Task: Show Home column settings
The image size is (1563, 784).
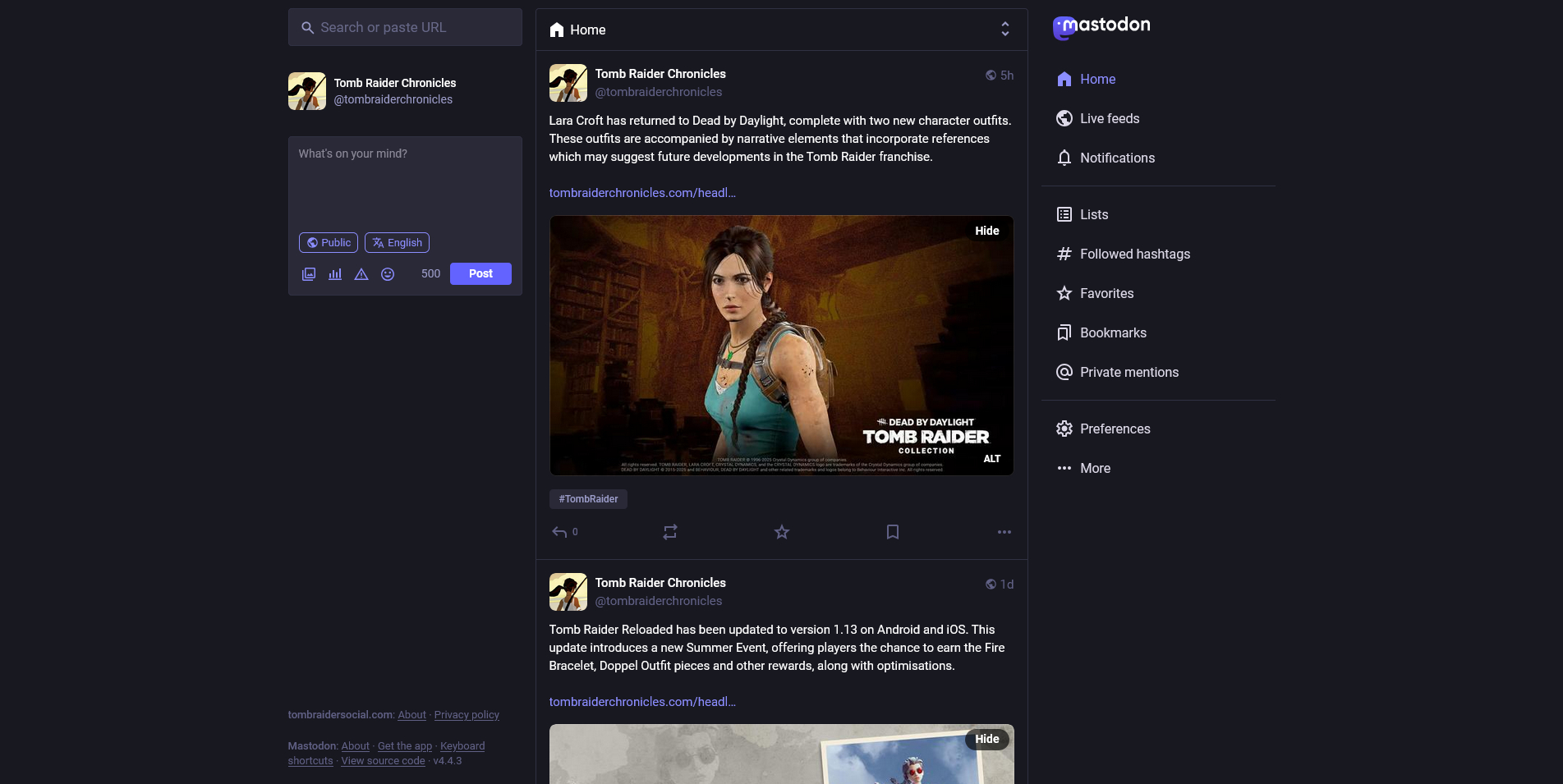Action: point(1005,30)
